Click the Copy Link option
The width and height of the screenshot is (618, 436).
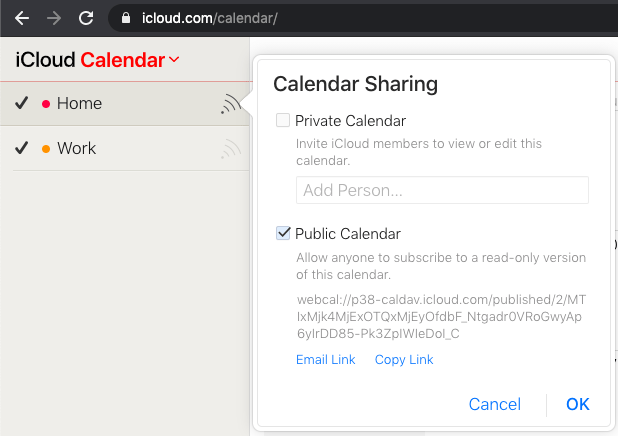click(404, 360)
